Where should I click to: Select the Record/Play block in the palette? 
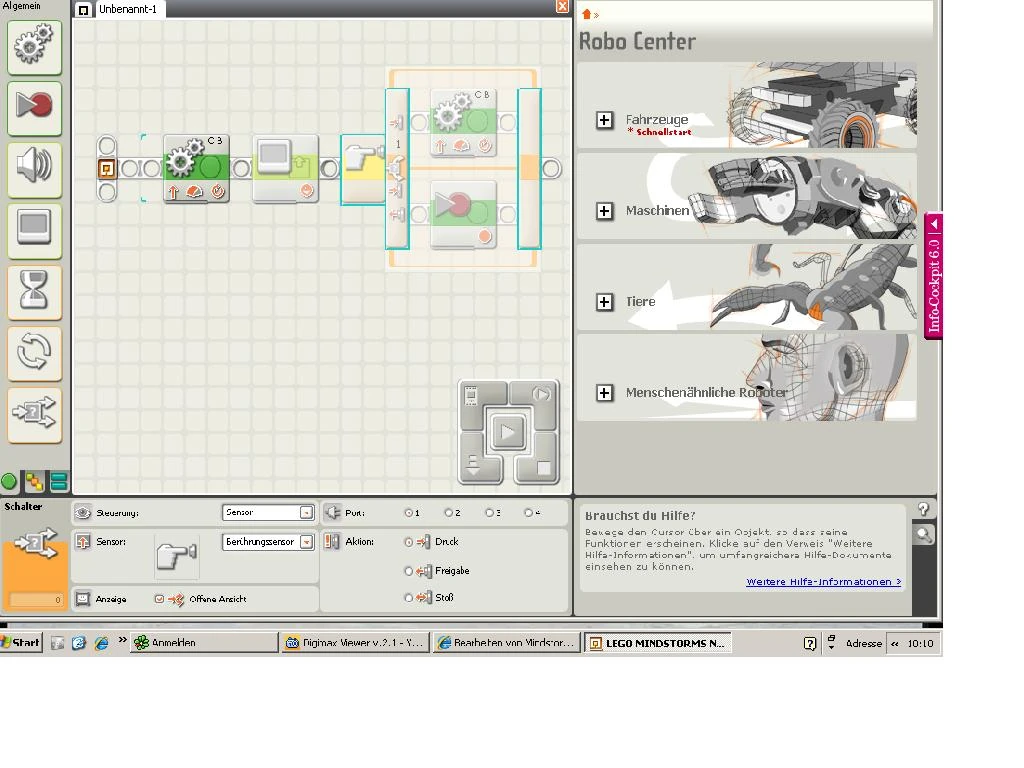click(34, 108)
